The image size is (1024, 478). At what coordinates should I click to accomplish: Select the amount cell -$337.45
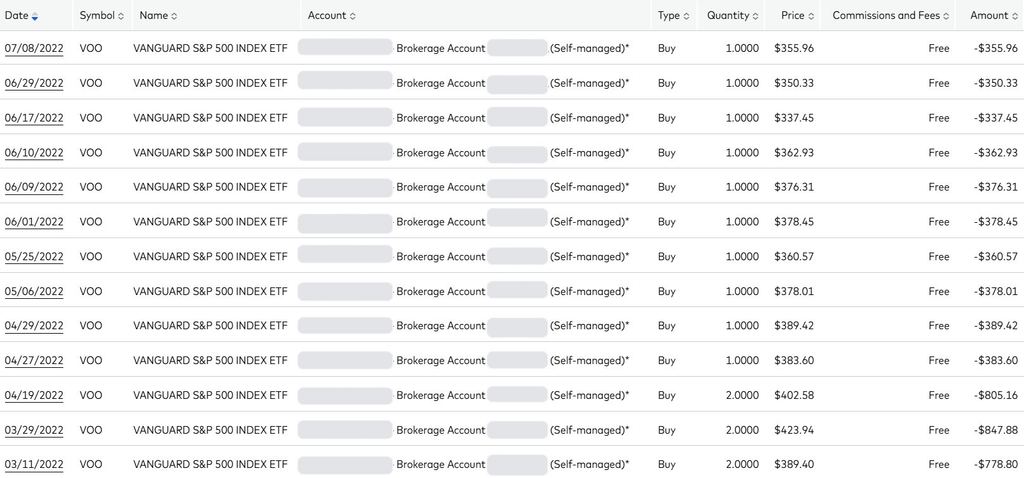(995, 118)
